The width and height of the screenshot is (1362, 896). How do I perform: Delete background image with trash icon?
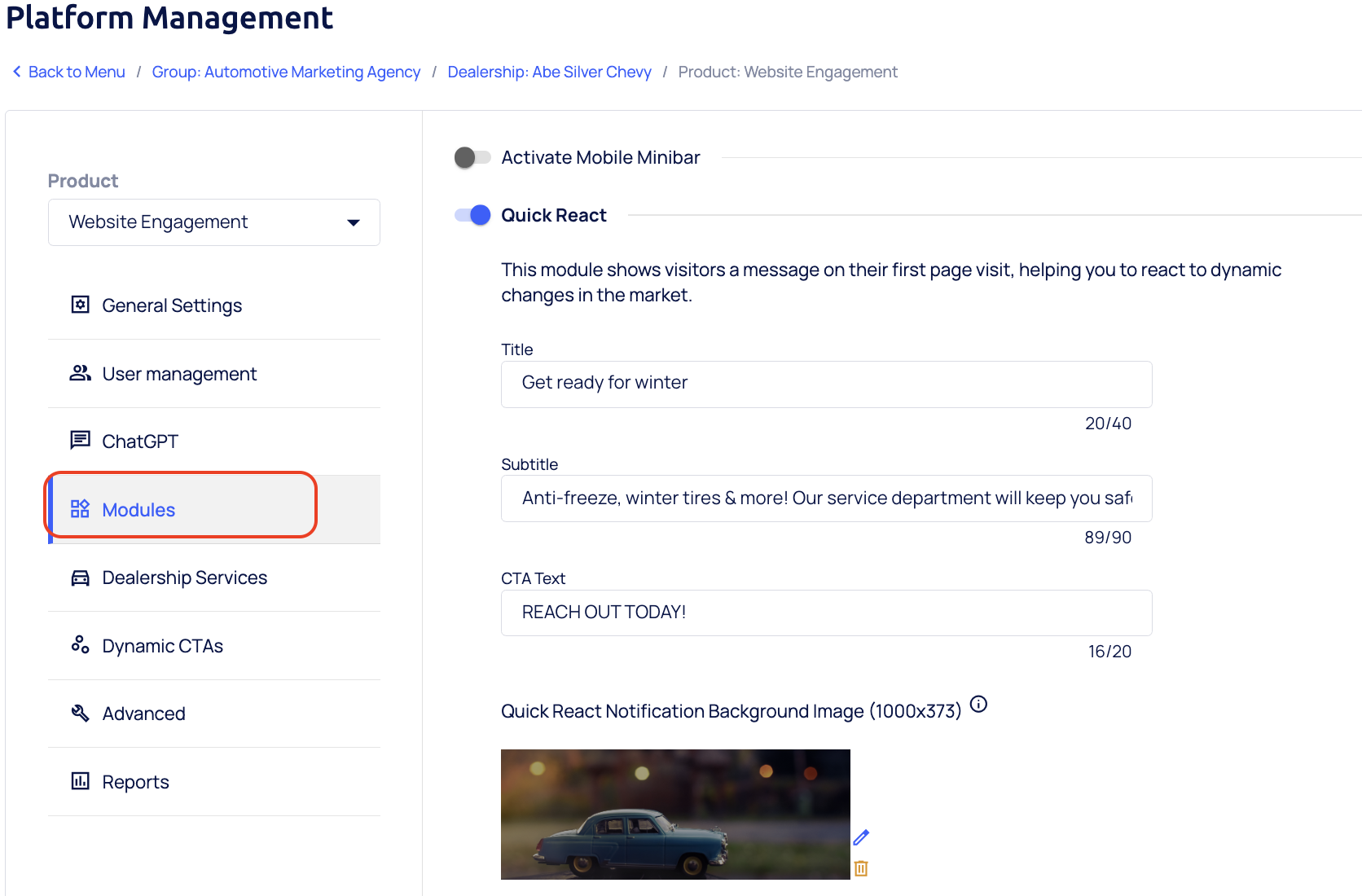click(861, 868)
